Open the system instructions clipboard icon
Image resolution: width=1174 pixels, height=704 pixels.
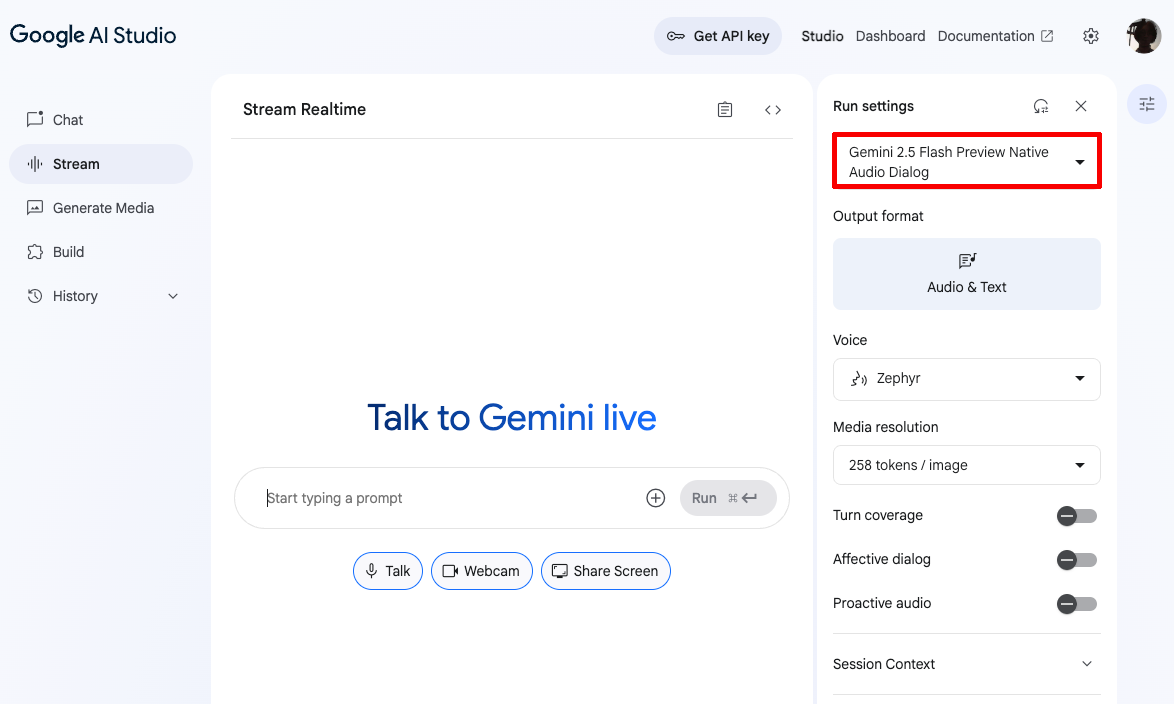pos(725,110)
